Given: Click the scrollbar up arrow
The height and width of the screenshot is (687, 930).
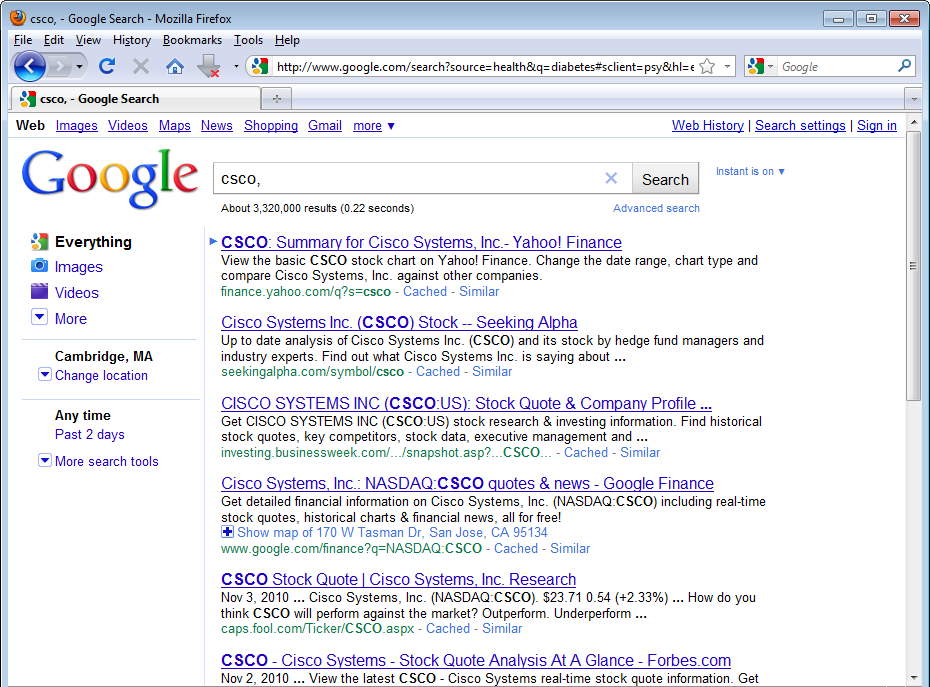Looking at the screenshot, I should click(x=913, y=122).
